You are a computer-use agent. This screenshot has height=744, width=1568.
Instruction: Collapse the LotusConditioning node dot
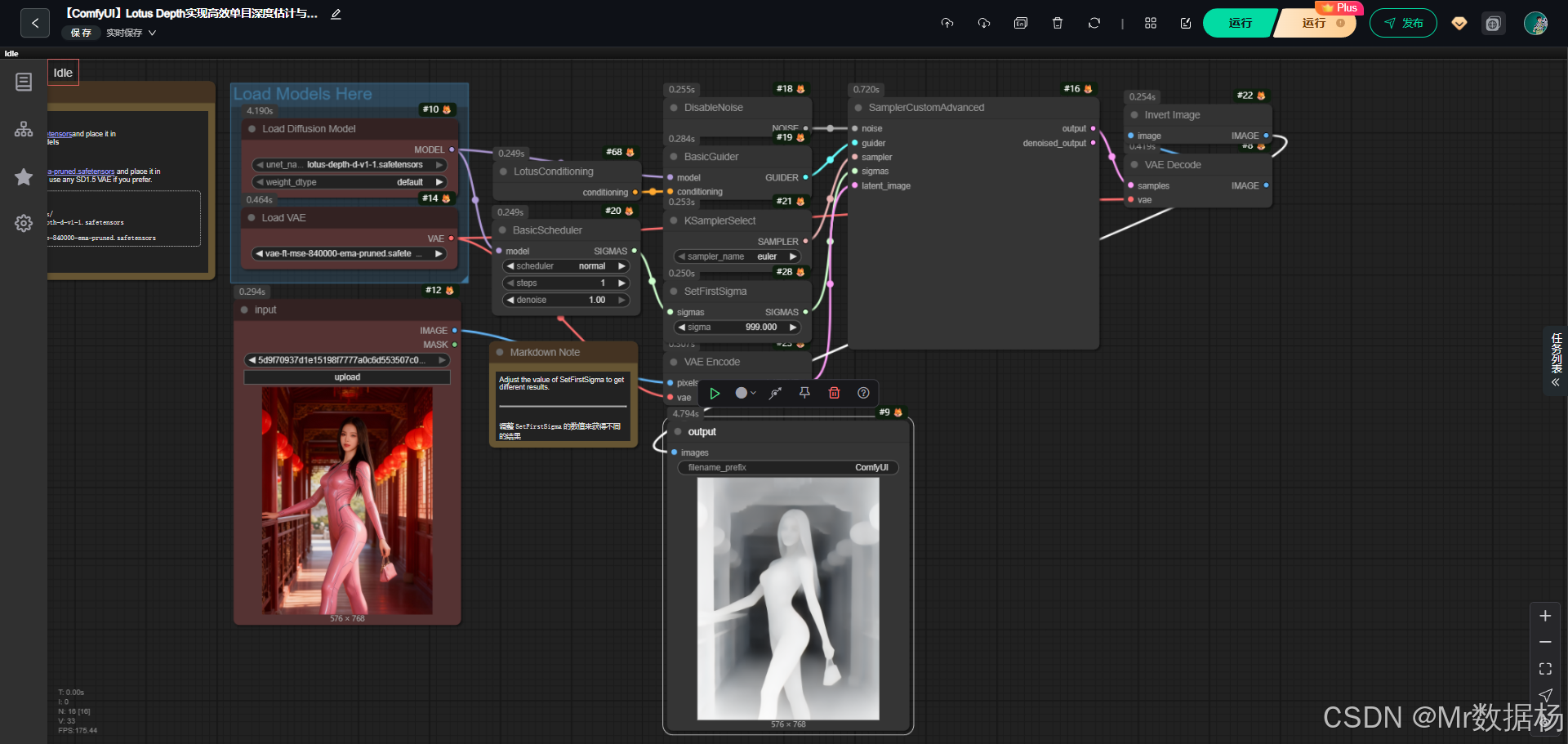click(x=504, y=172)
